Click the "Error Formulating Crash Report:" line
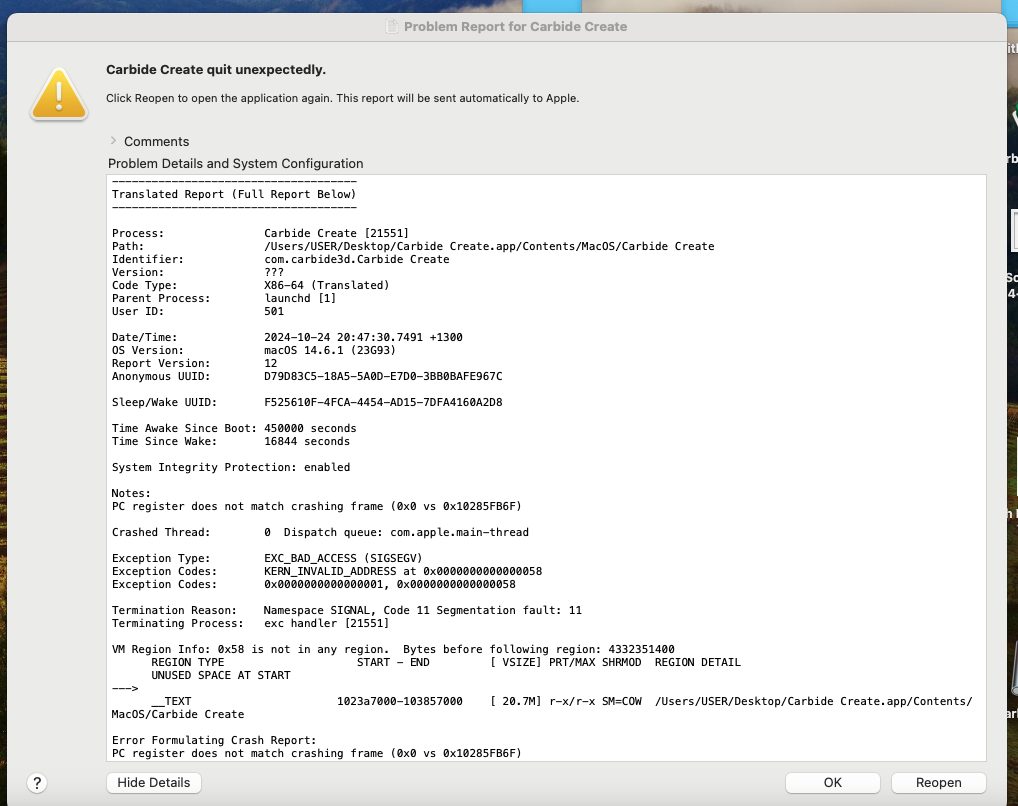Screen dimensions: 1018x806 tap(214, 740)
